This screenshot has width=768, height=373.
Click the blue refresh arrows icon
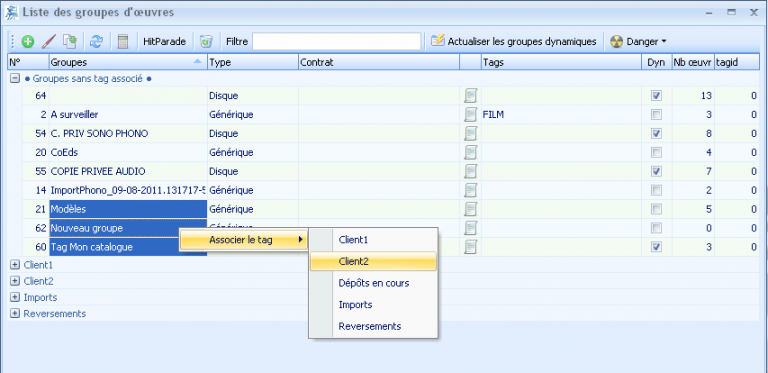pyautogui.click(x=96, y=42)
